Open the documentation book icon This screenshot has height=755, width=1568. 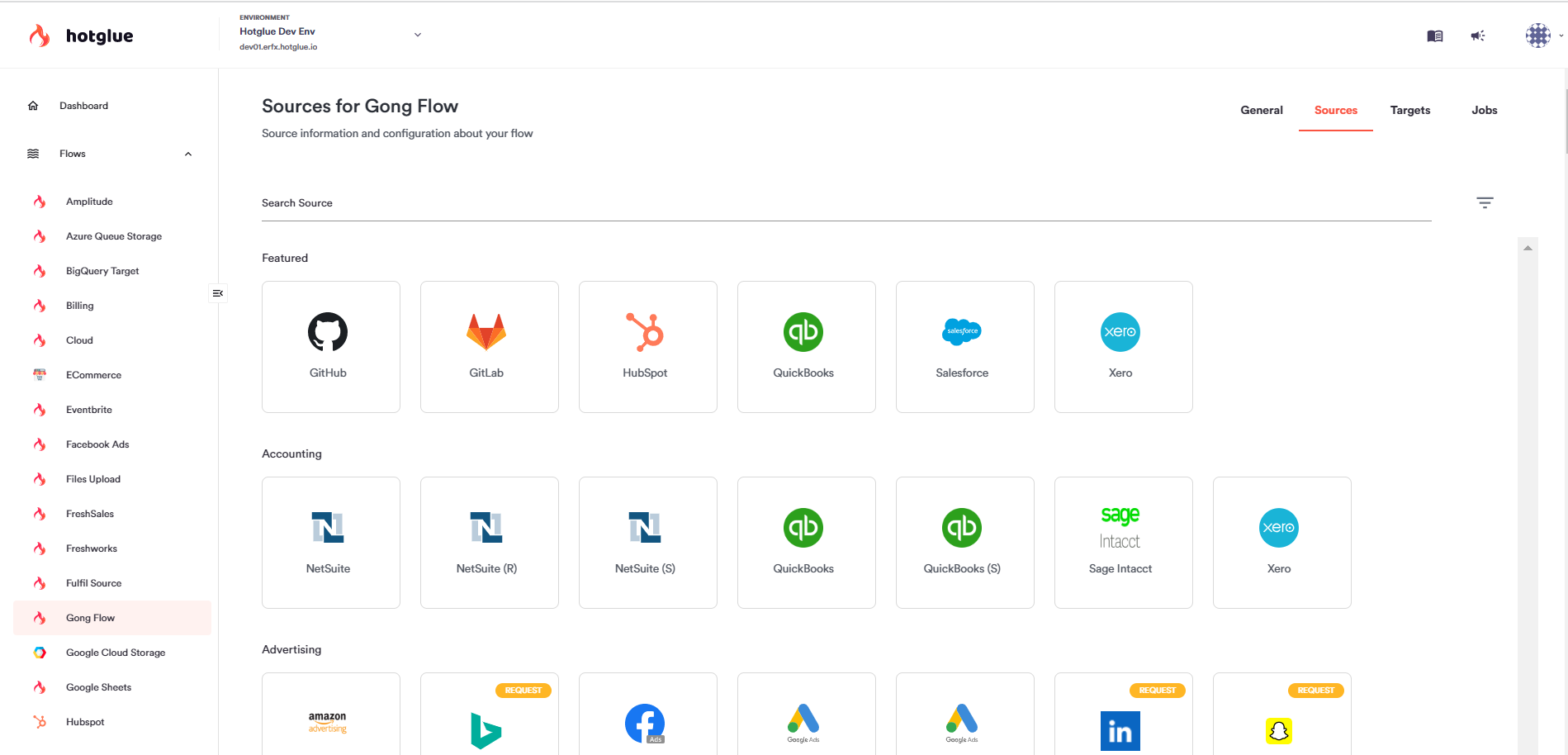1435,36
